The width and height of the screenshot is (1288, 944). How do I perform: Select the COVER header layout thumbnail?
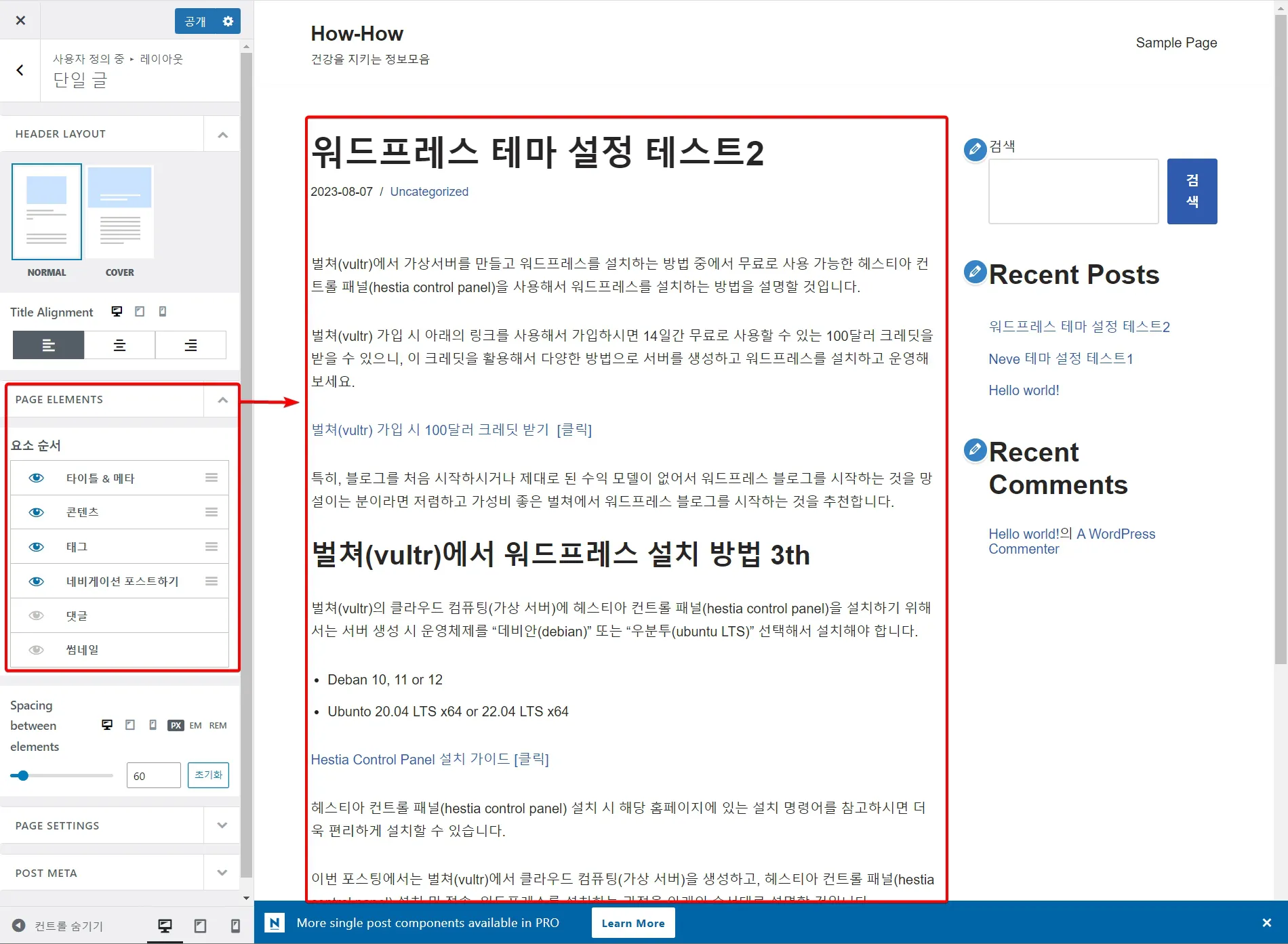point(120,211)
